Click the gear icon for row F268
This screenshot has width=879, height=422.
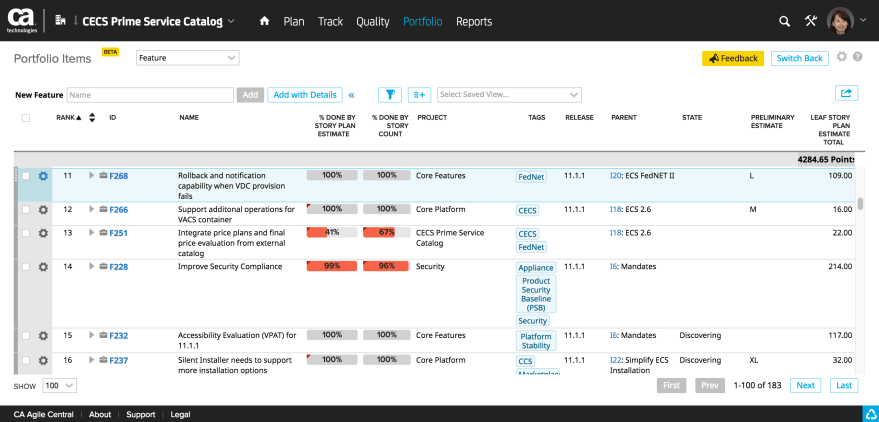coord(43,176)
